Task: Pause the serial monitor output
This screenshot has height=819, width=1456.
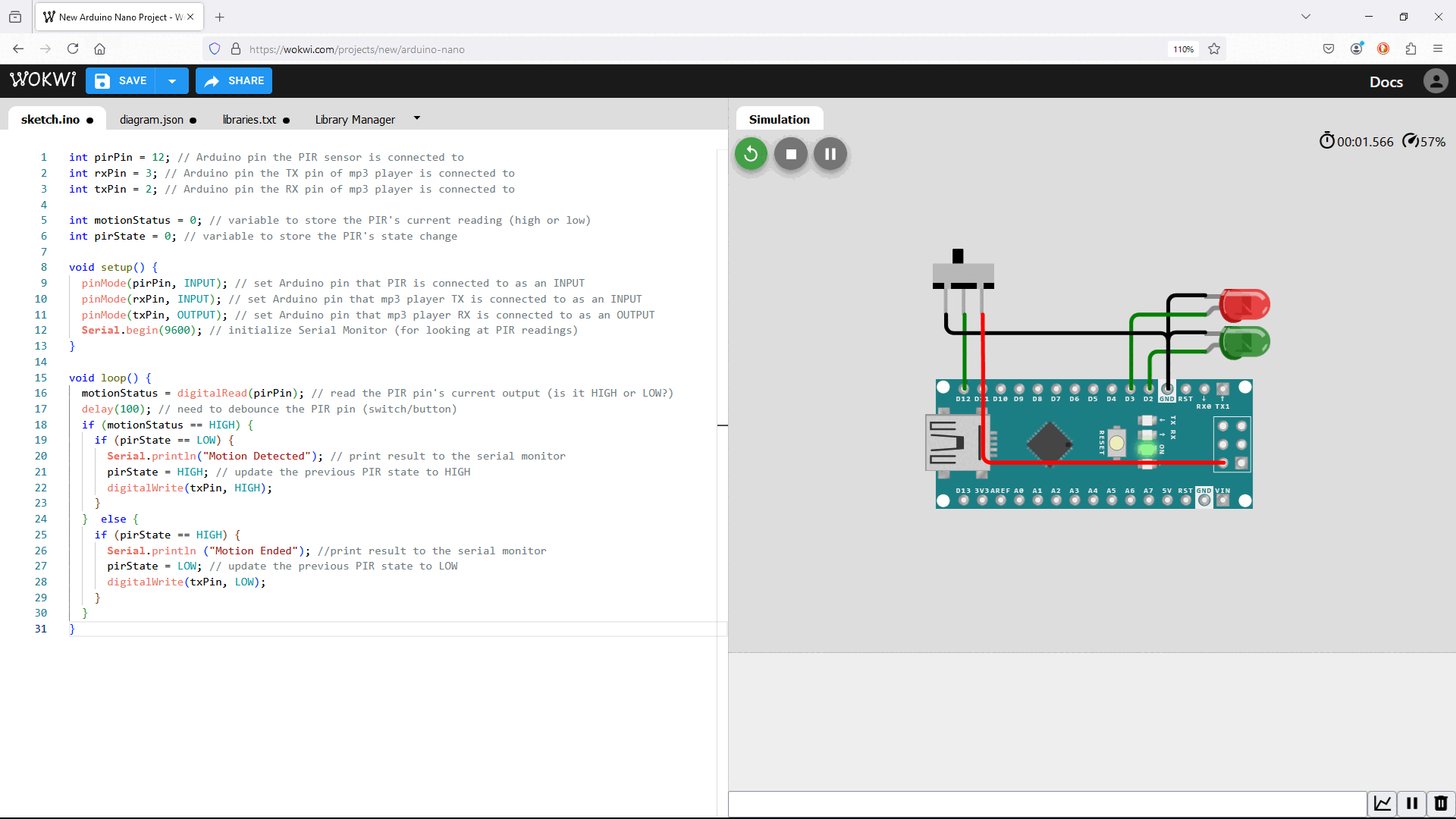Action: pyautogui.click(x=1412, y=804)
